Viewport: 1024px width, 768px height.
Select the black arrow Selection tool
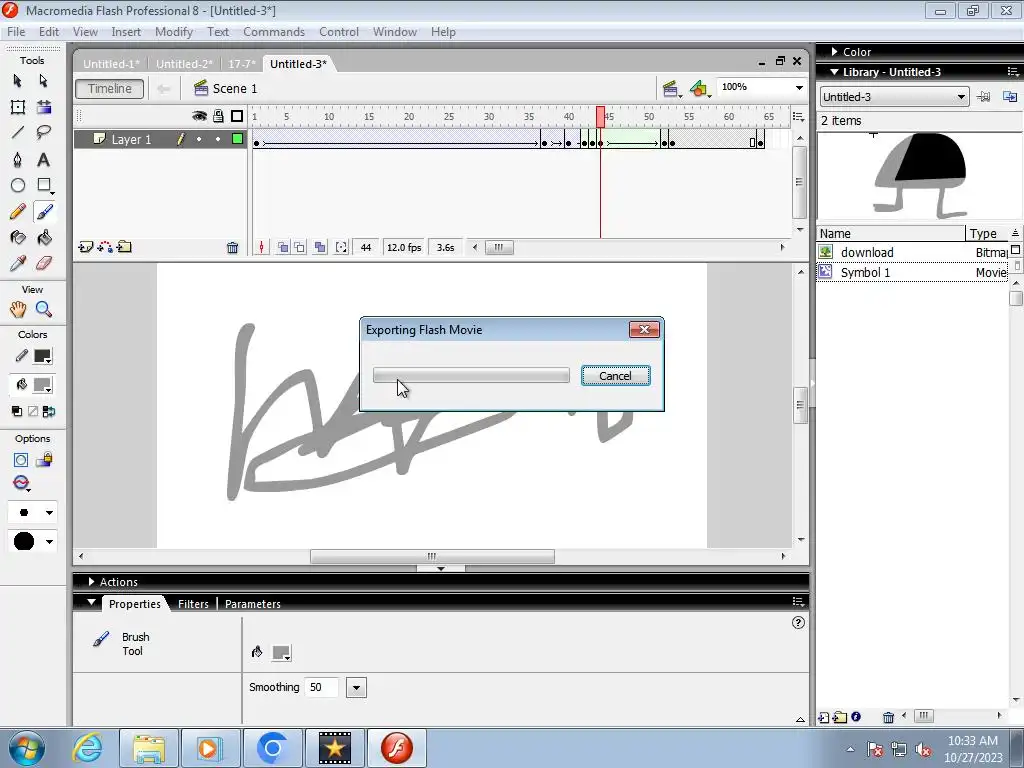(x=18, y=80)
